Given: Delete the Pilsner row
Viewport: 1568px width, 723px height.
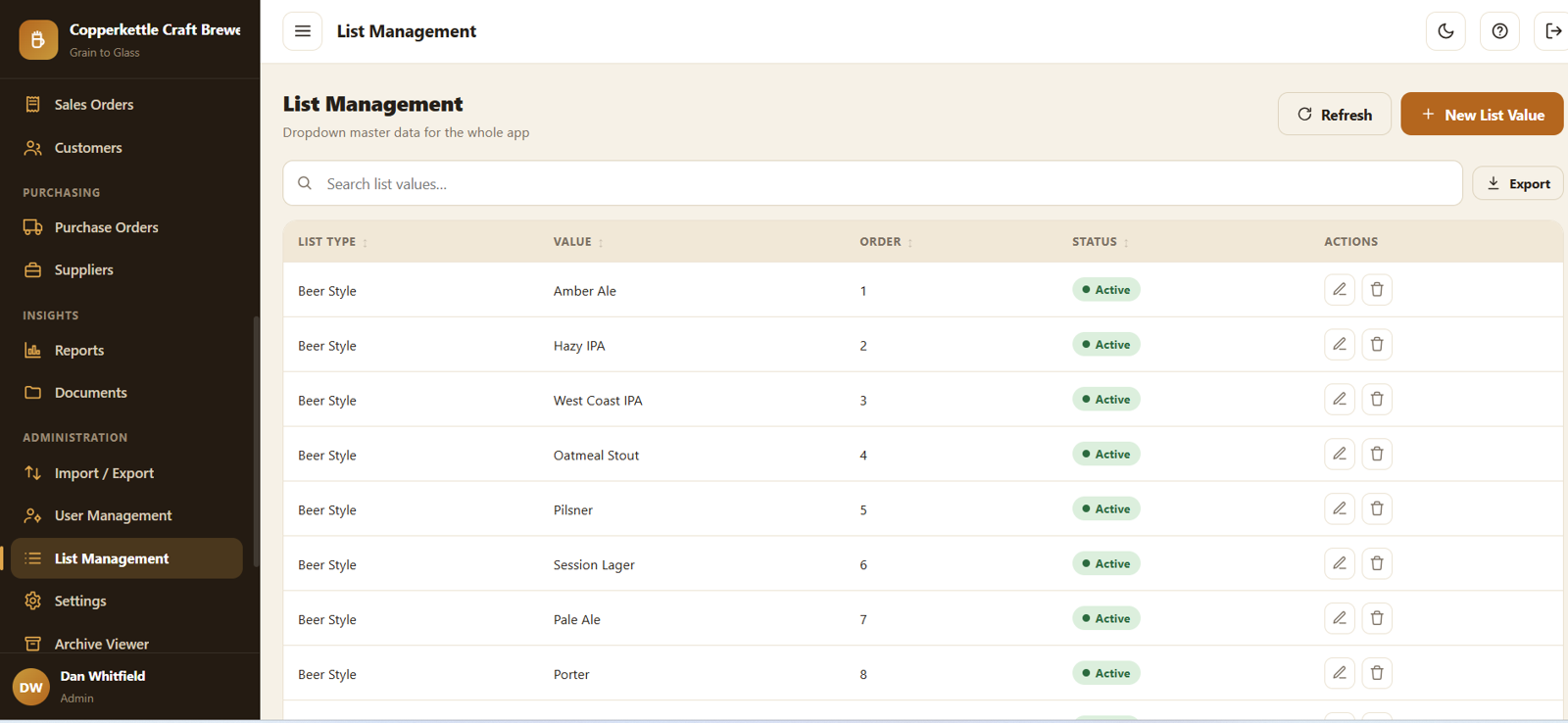Looking at the screenshot, I should pyautogui.click(x=1377, y=509).
